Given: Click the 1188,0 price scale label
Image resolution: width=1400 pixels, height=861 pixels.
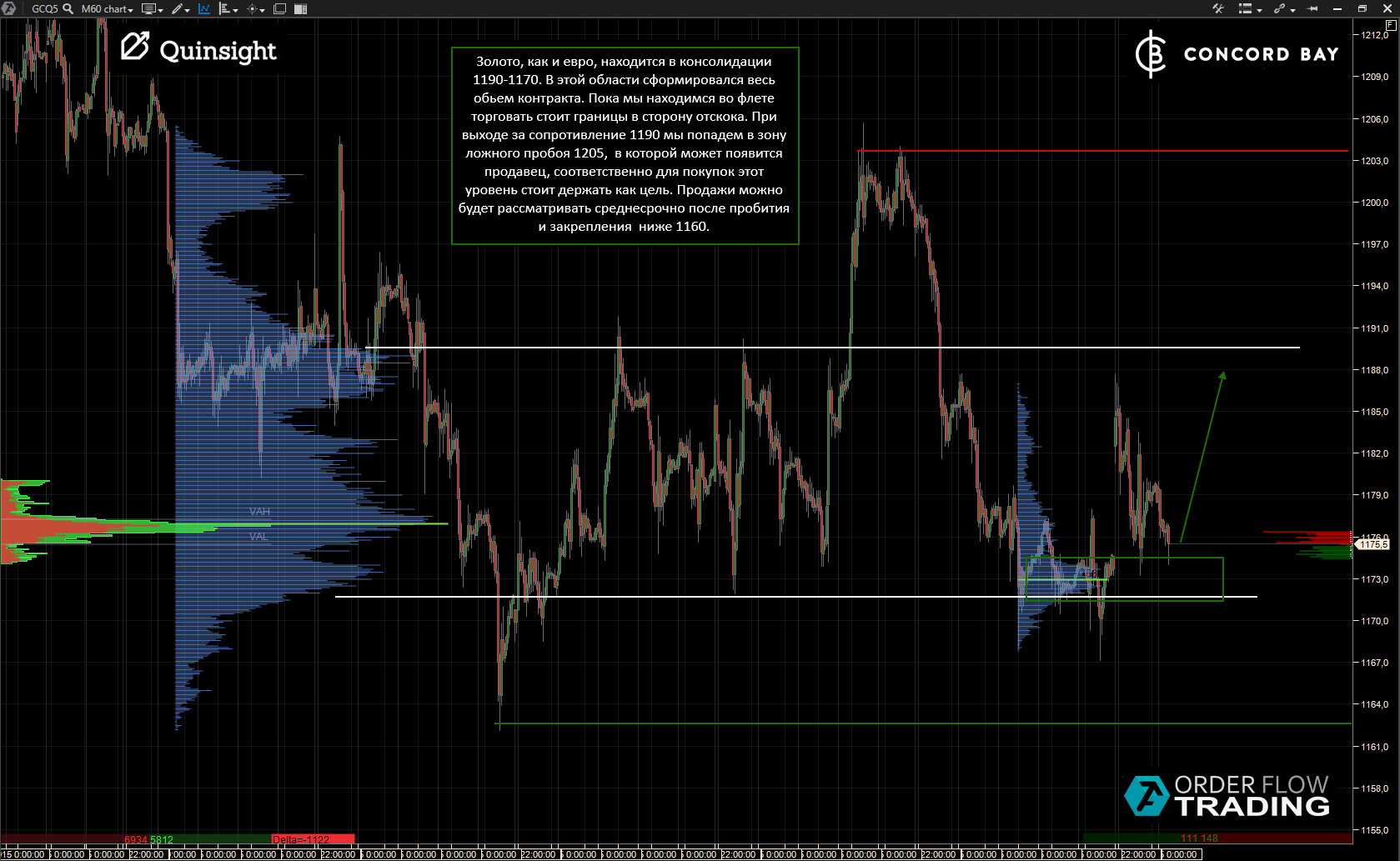Looking at the screenshot, I should (x=1375, y=370).
